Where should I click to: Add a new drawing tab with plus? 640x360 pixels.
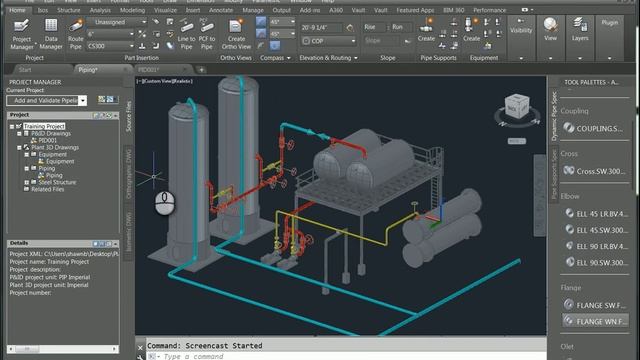point(201,70)
